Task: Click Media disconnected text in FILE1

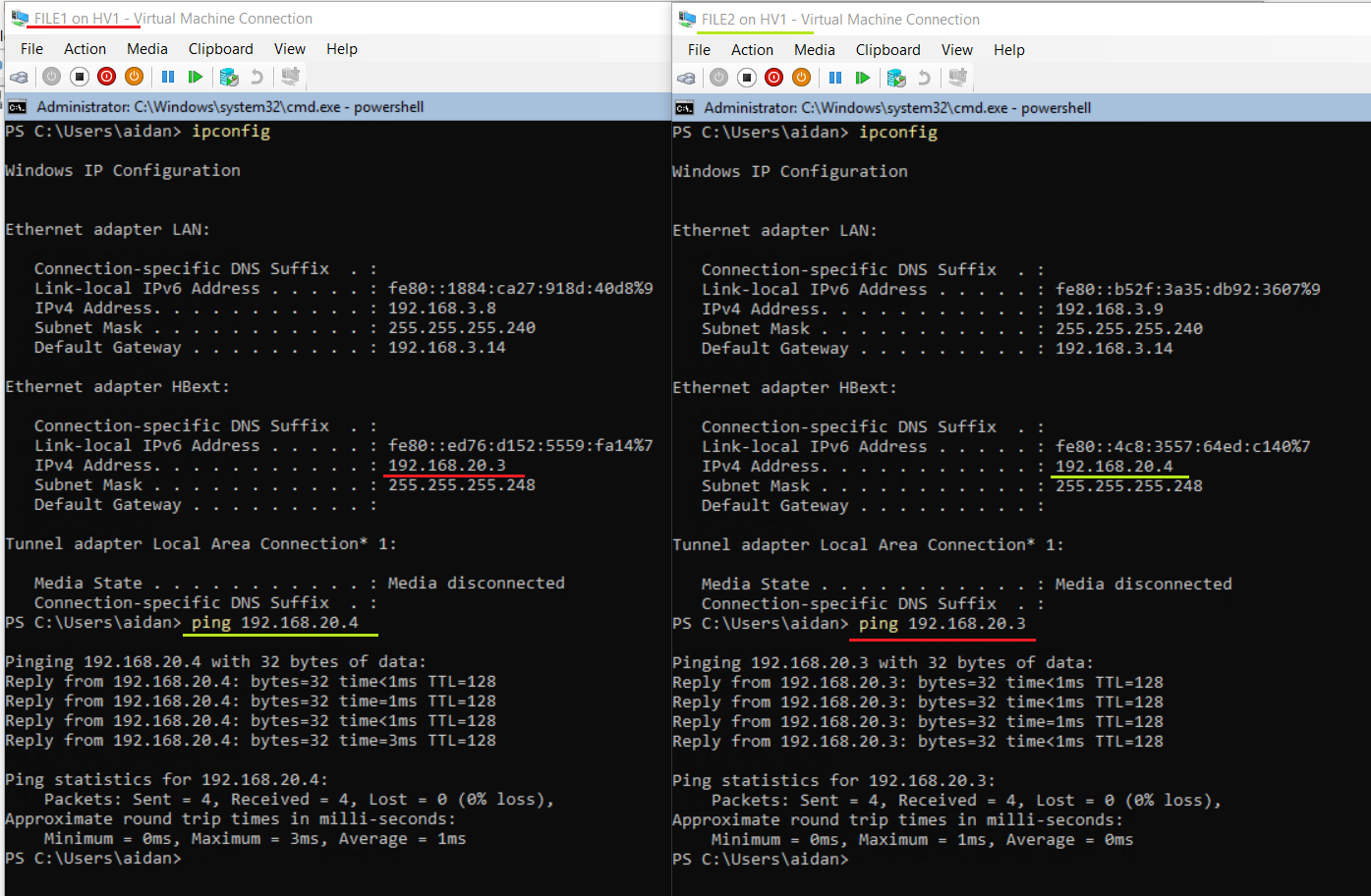Action: coord(476,583)
